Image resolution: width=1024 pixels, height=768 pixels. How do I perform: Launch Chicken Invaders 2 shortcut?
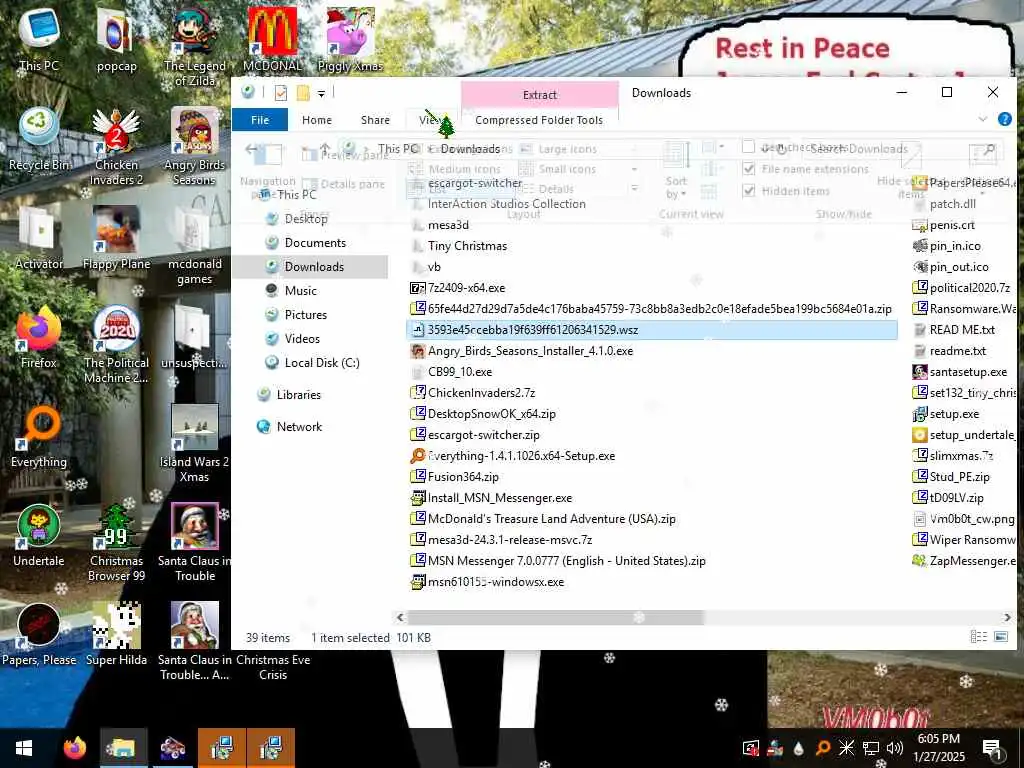116,146
